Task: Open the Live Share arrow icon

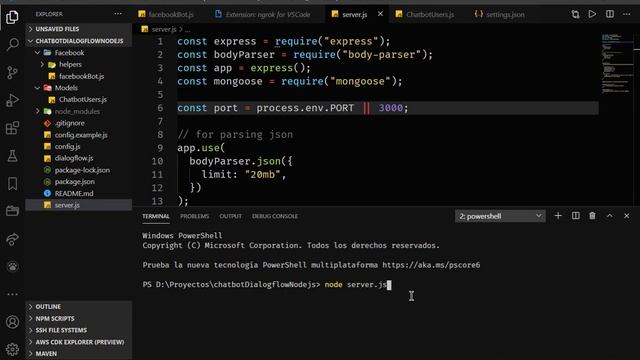Action: (12, 239)
